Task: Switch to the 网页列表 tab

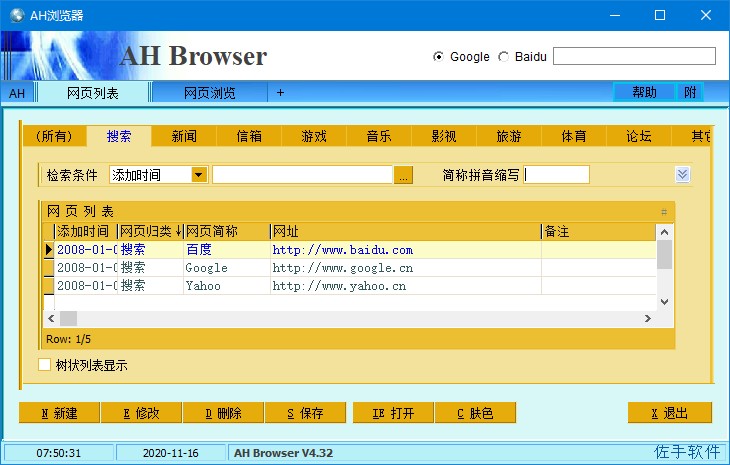Action: (93, 93)
